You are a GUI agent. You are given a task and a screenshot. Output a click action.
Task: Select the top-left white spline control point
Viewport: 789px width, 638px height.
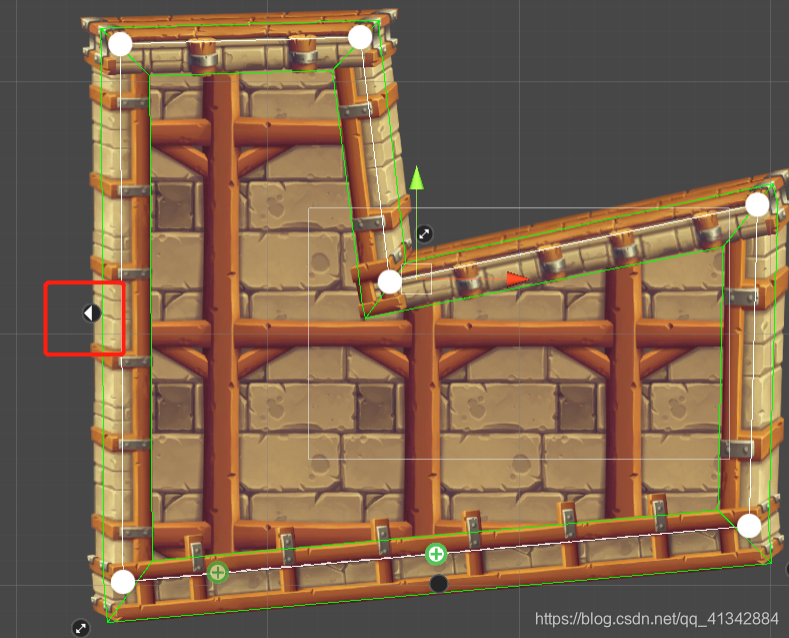point(120,44)
